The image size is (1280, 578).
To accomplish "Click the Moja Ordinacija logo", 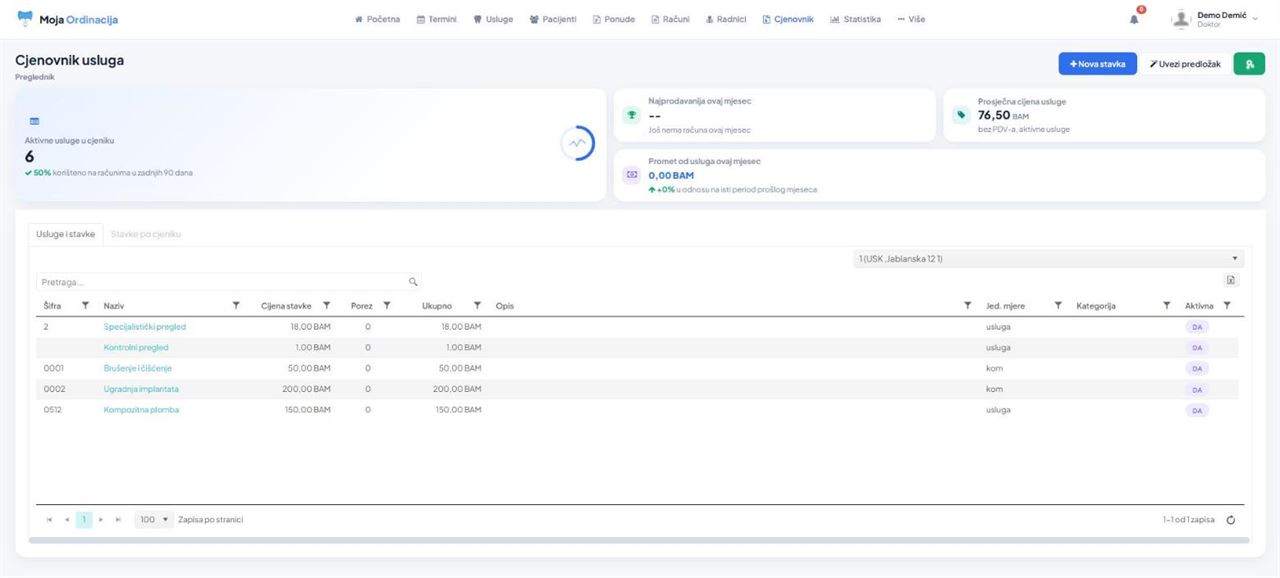I will pos(67,19).
